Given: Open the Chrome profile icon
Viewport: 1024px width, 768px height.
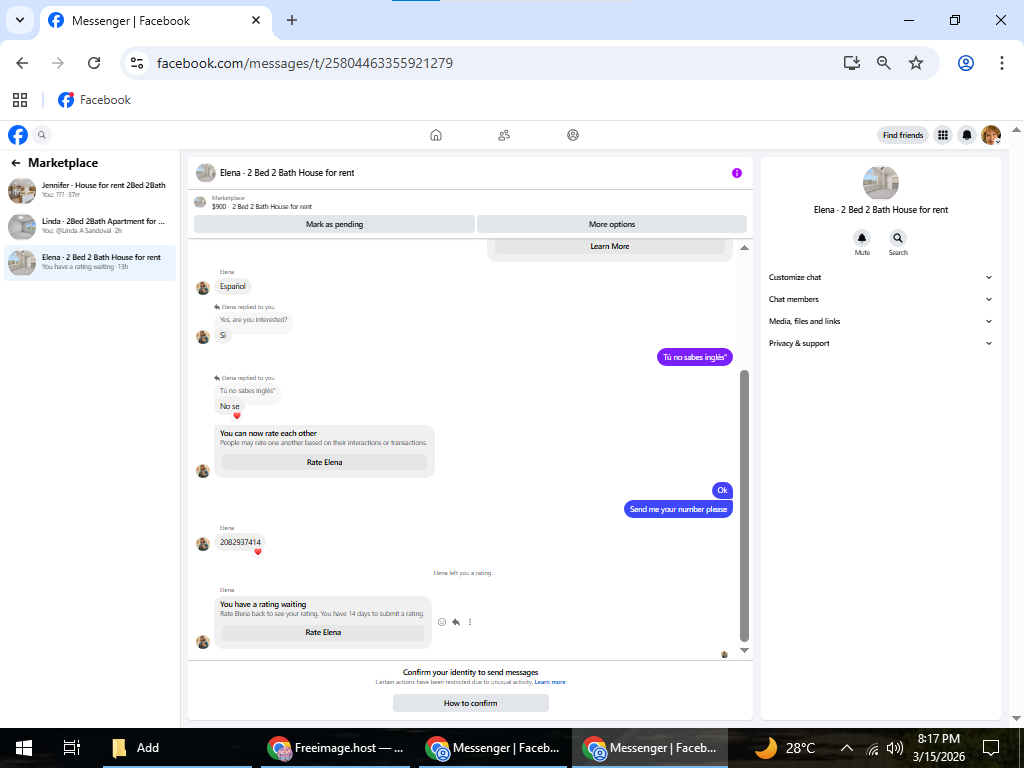Looking at the screenshot, I should point(966,63).
